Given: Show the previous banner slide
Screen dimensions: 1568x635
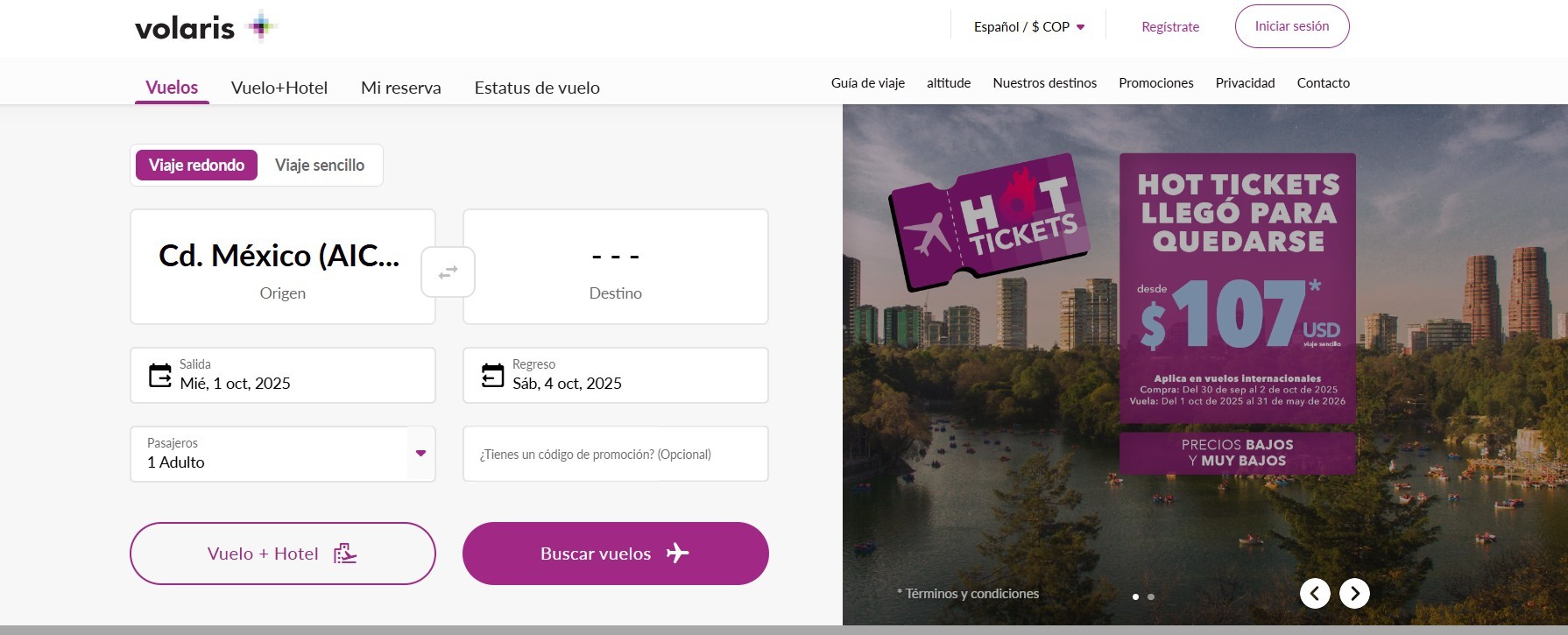Looking at the screenshot, I should tap(1314, 593).
